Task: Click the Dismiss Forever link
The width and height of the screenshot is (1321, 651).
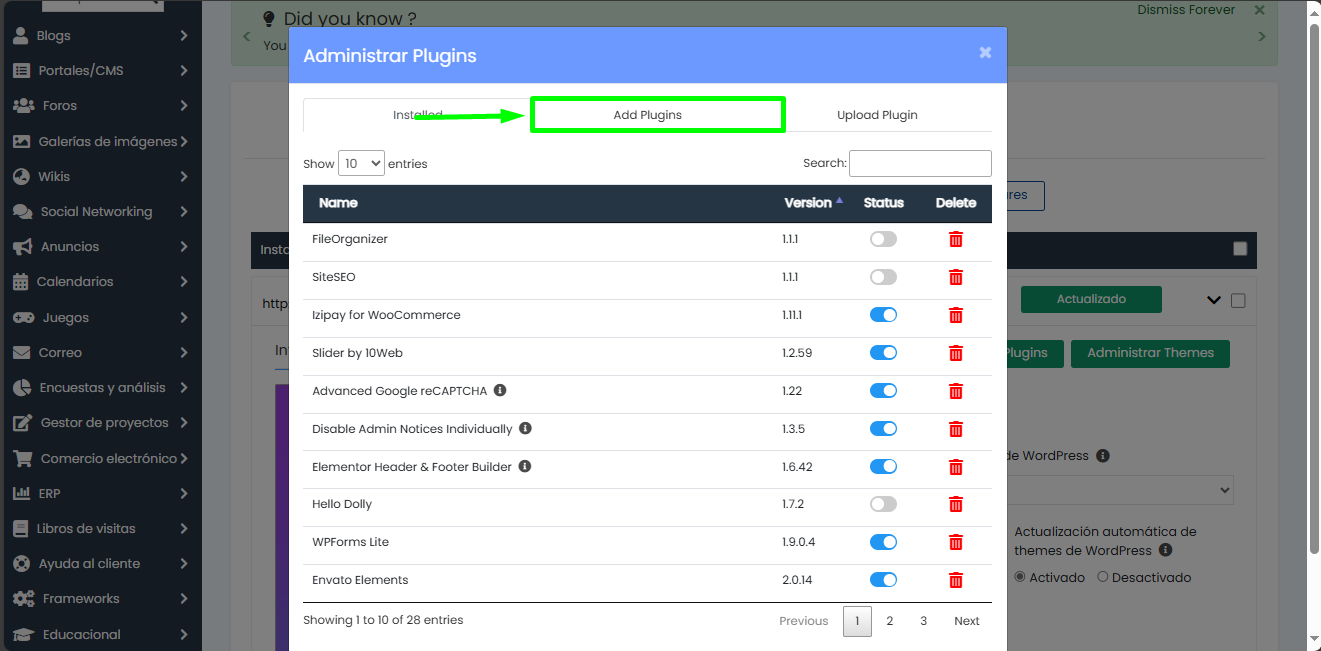Action: point(1185,9)
